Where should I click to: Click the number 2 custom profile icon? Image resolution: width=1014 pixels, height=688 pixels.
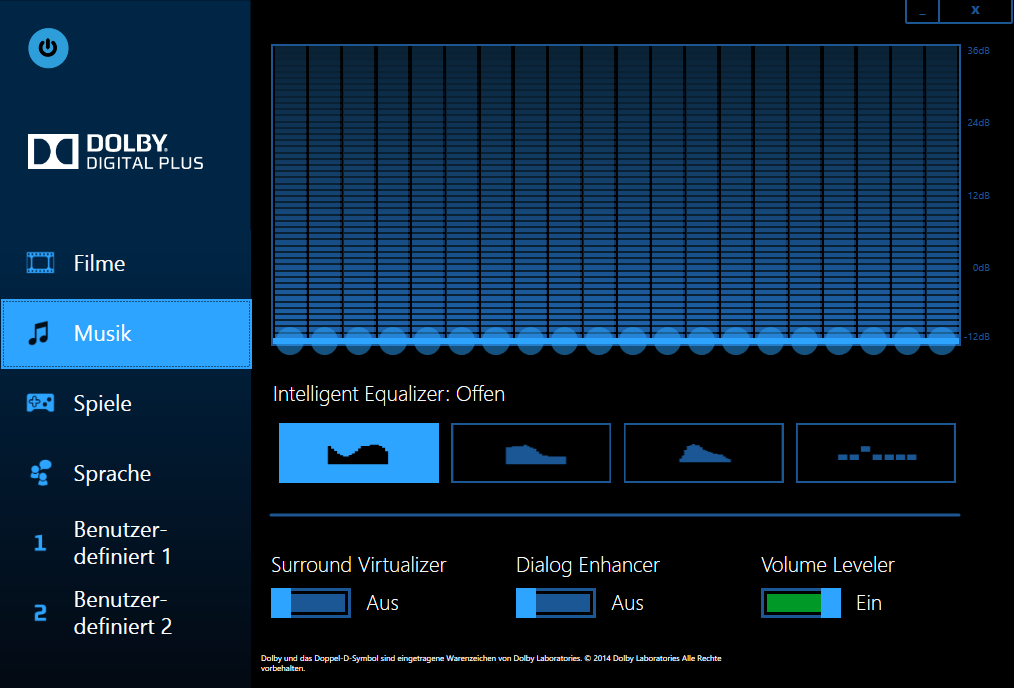click(40, 613)
